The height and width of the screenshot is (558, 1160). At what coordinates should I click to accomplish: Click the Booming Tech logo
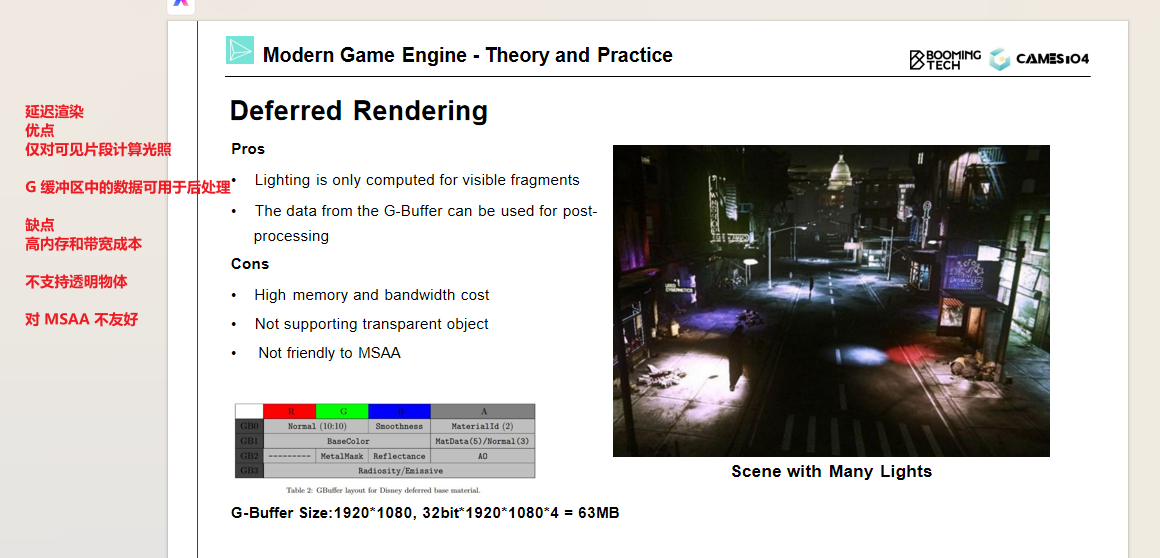944,59
